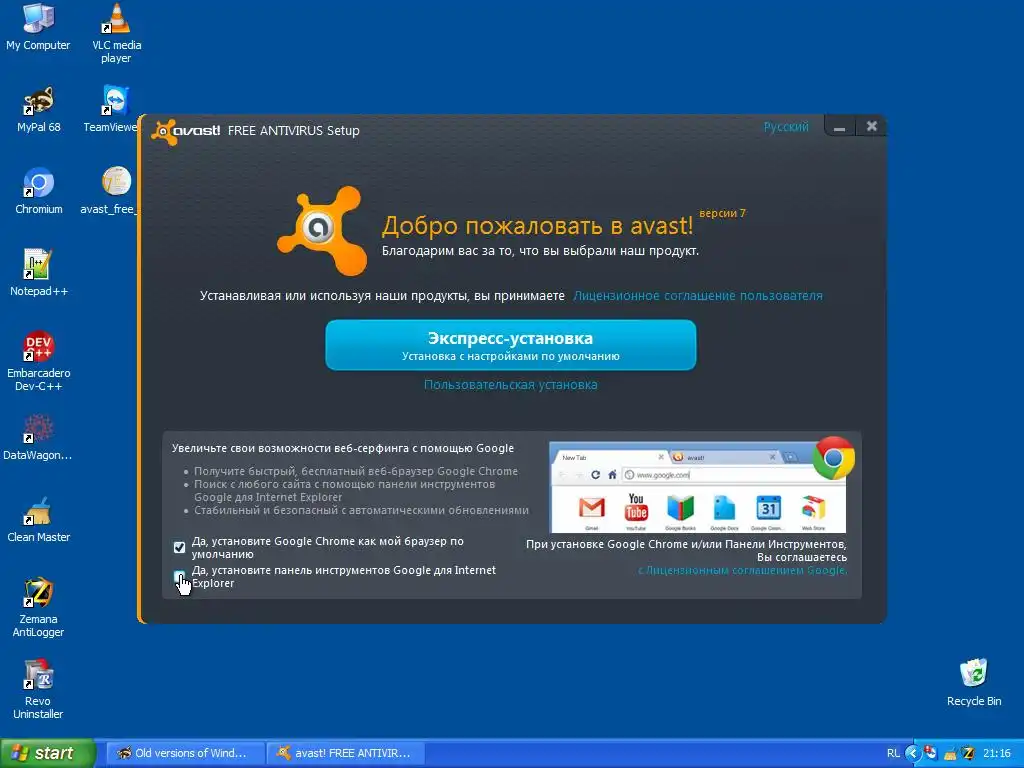Select the avast_free installer file icon
1024x768 pixels.
pyautogui.click(x=108, y=191)
